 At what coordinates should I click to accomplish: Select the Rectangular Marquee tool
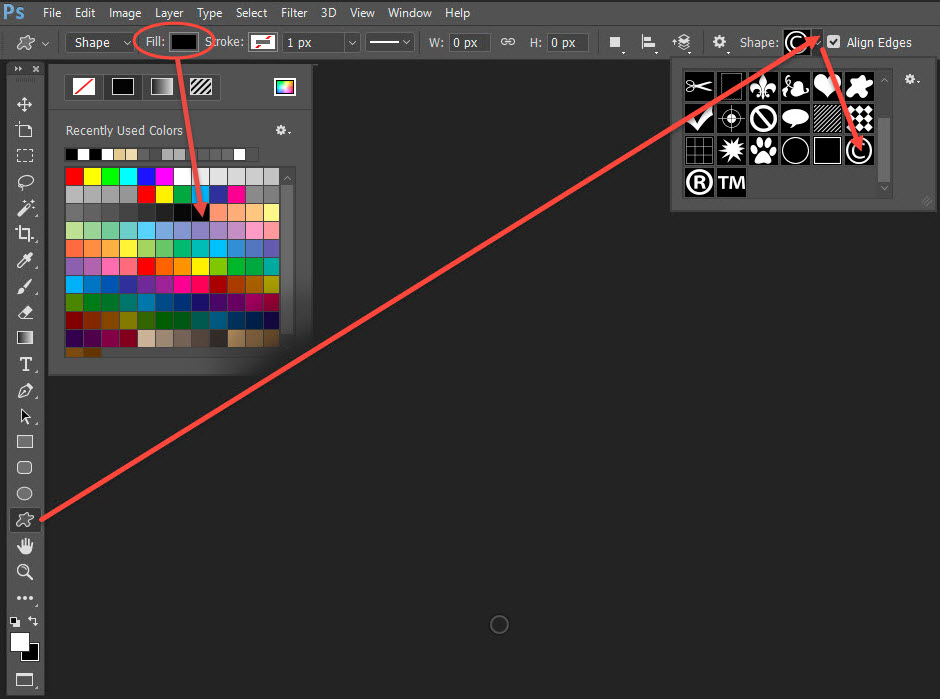click(25, 156)
